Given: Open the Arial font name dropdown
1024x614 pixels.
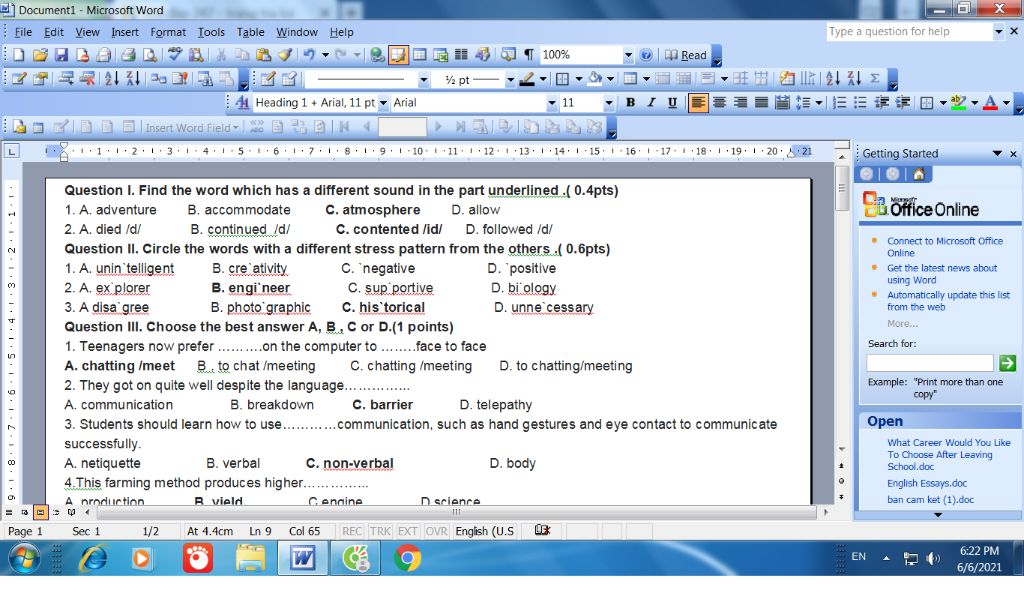Looking at the screenshot, I should [552, 103].
